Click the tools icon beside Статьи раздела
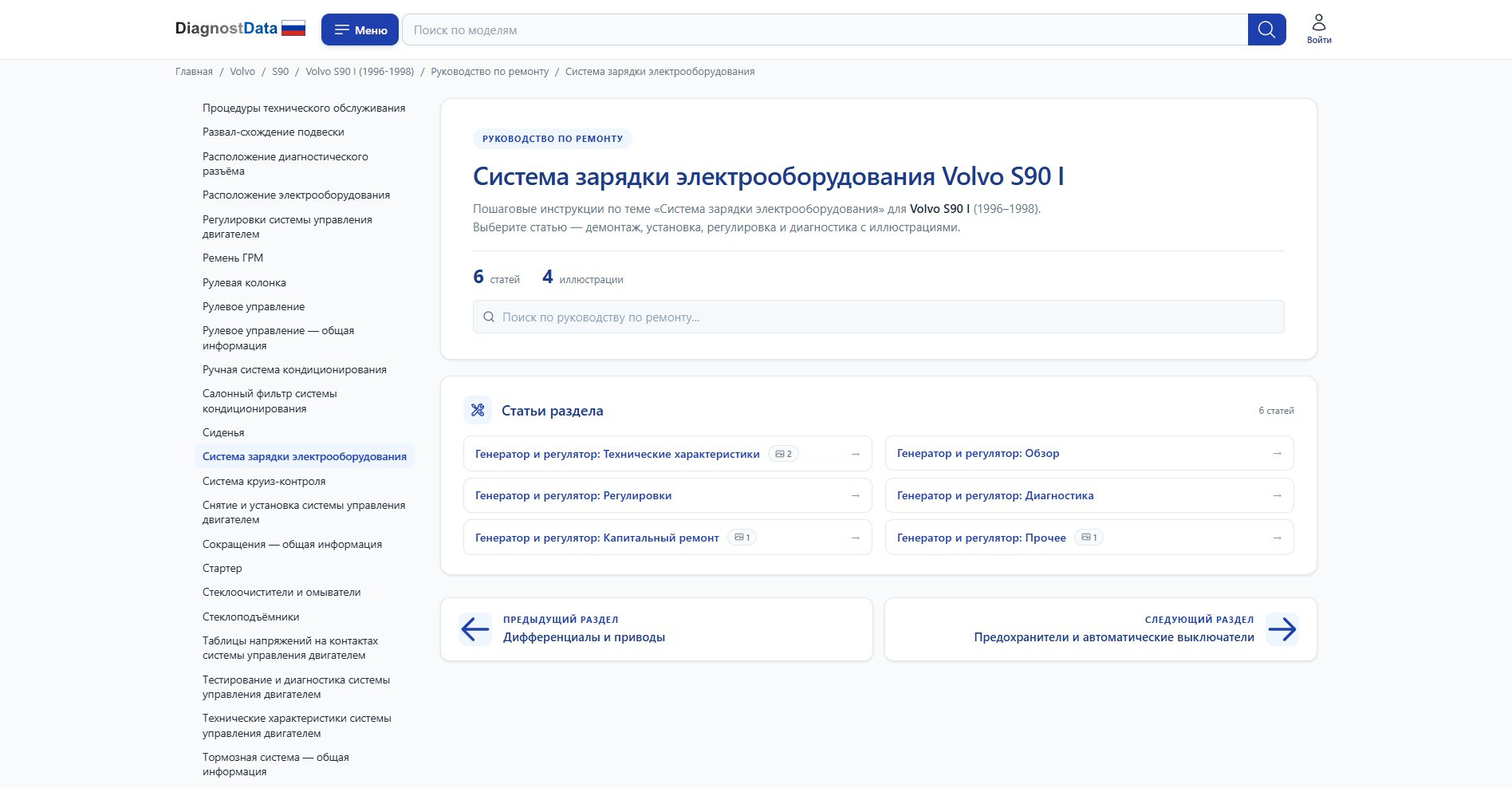The image size is (1512, 788). pyautogui.click(x=478, y=410)
